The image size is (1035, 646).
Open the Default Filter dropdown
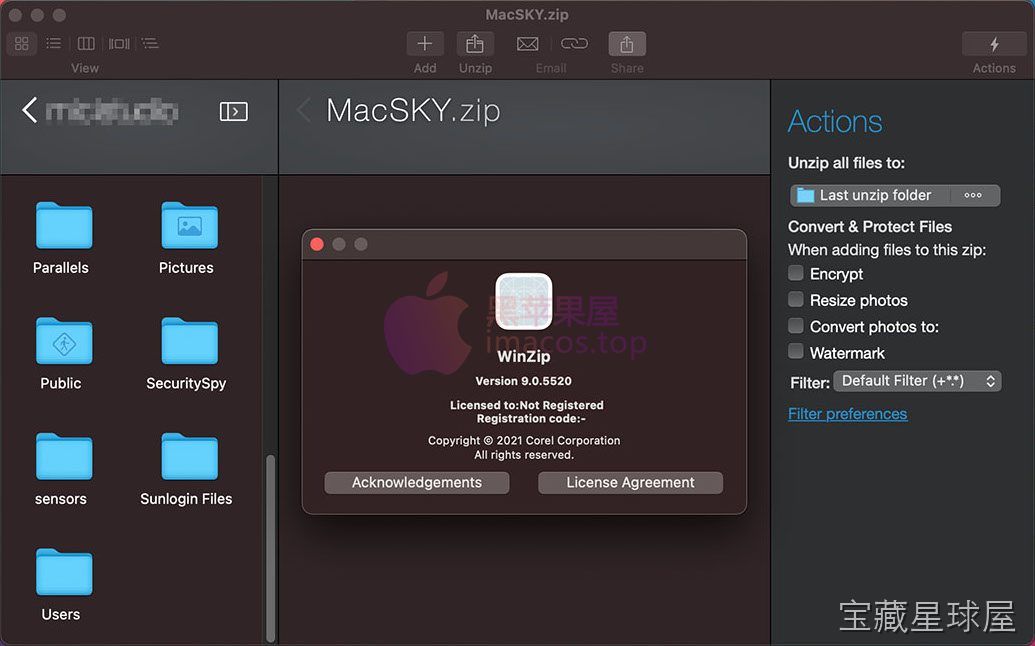(x=918, y=381)
